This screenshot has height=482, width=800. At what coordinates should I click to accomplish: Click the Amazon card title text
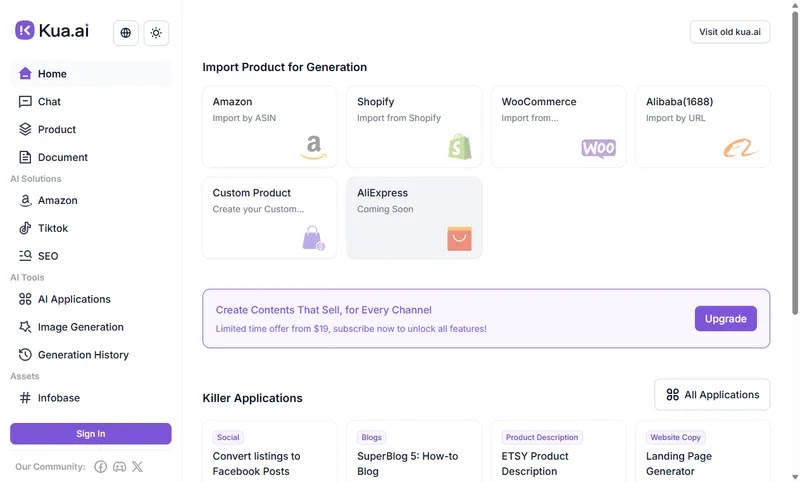[x=232, y=102]
